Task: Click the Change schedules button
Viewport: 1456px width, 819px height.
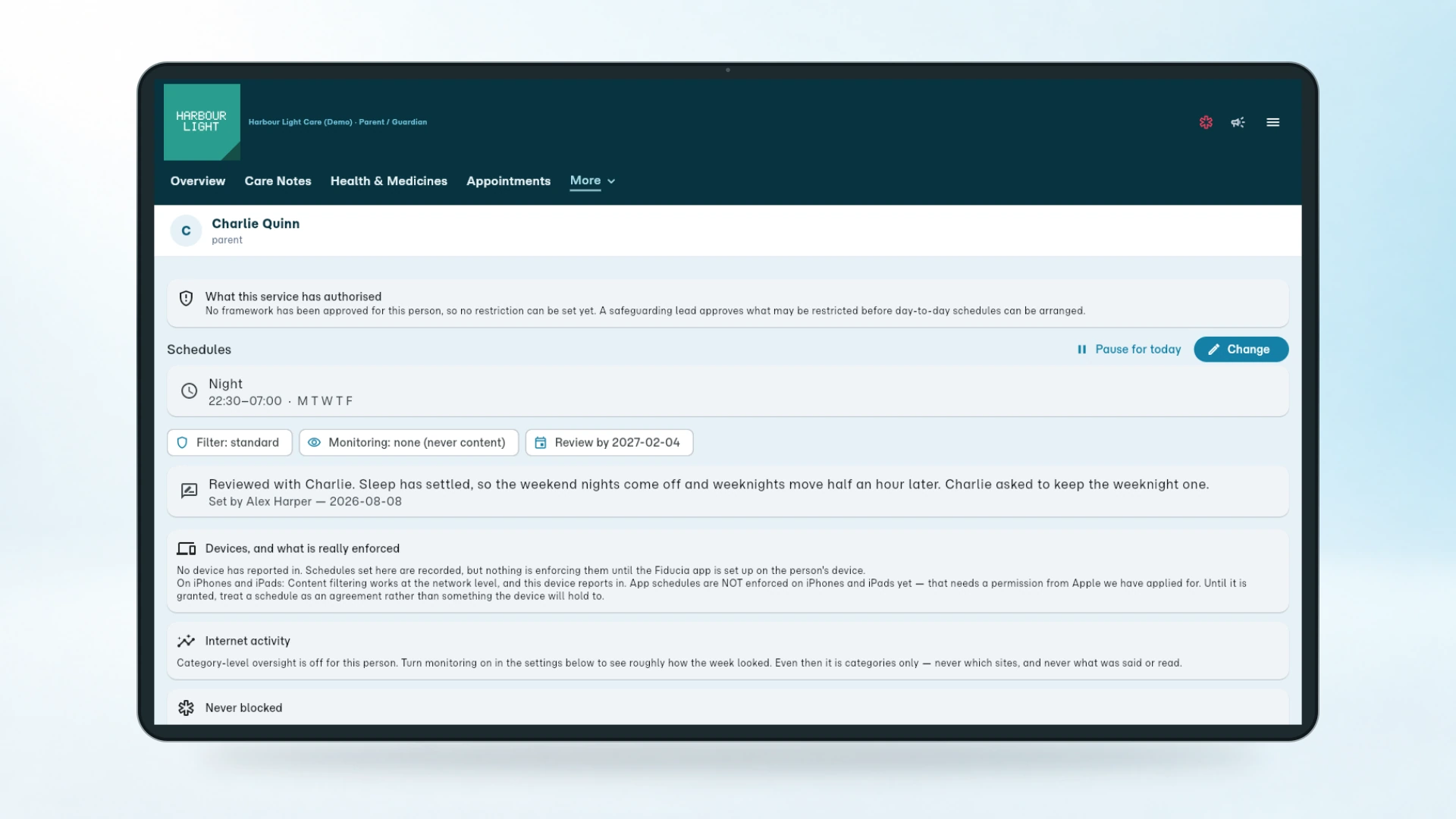Action: 1241,350
